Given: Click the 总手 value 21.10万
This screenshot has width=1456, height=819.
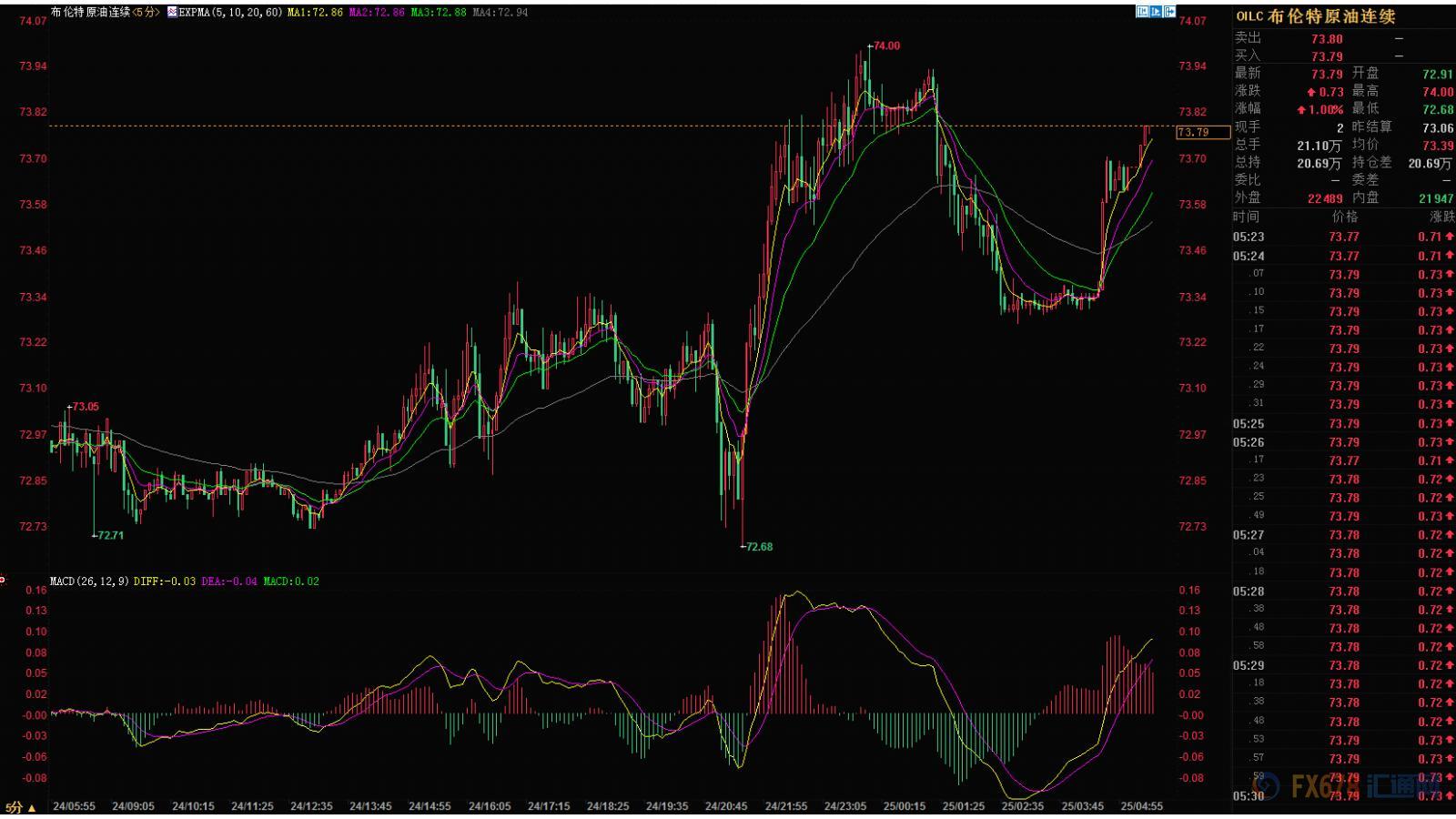Looking at the screenshot, I should pos(1319,146).
